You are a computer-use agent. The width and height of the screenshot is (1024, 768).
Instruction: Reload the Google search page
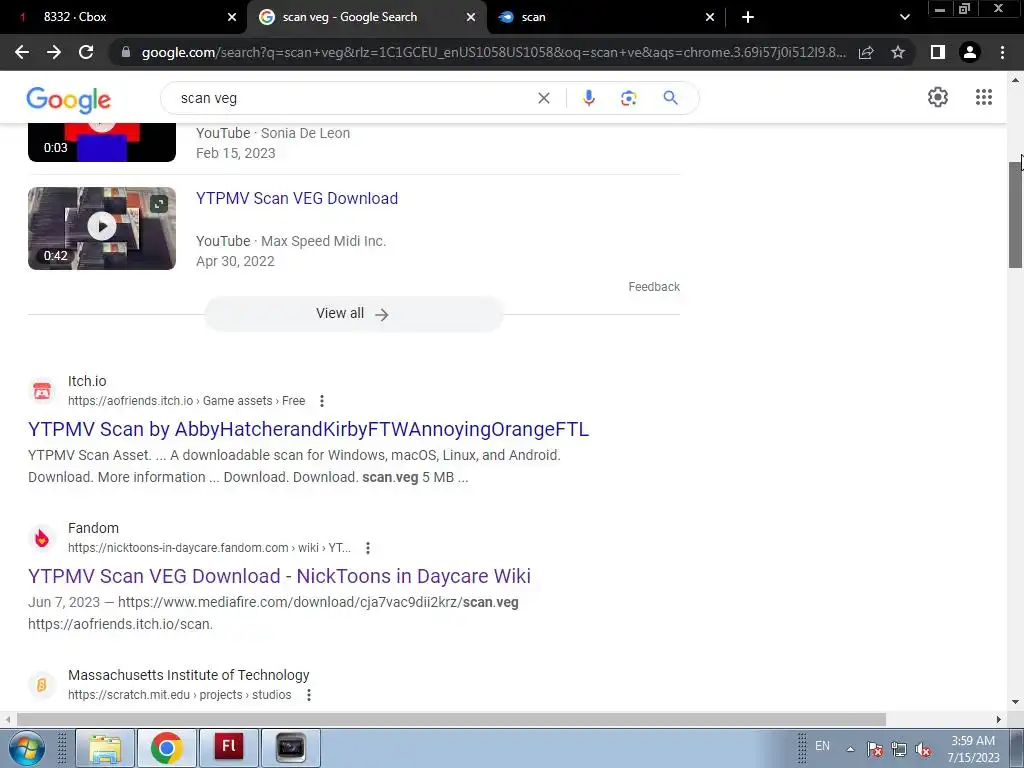click(x=86, y=52)
